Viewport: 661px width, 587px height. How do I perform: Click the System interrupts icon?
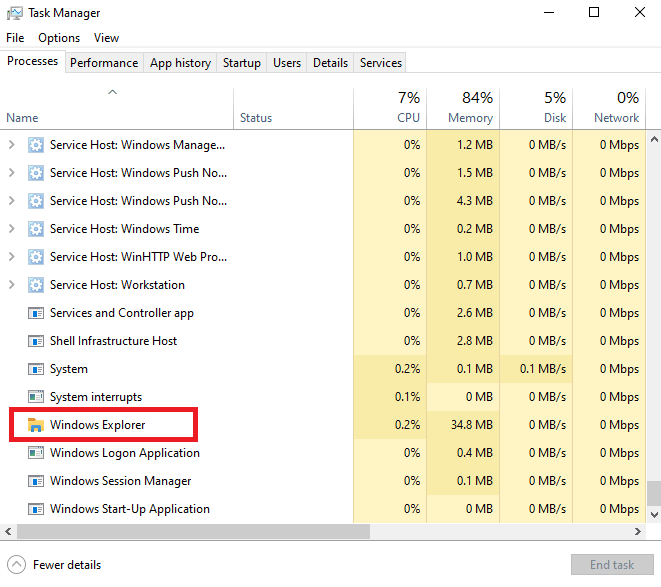pyautogui.click(x=36, y=397)
